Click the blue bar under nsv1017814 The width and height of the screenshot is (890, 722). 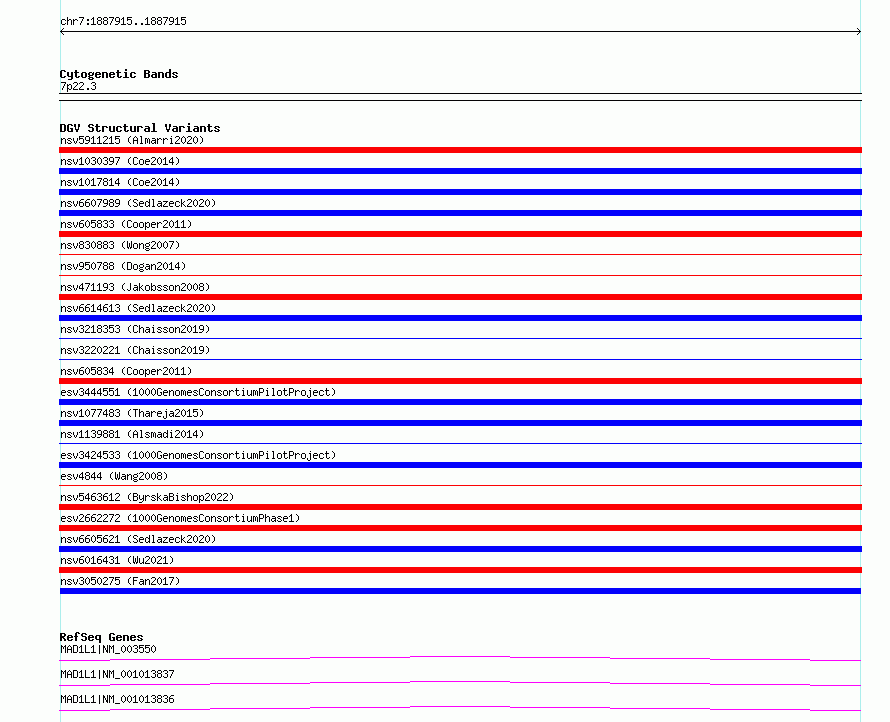click(460, 192)
